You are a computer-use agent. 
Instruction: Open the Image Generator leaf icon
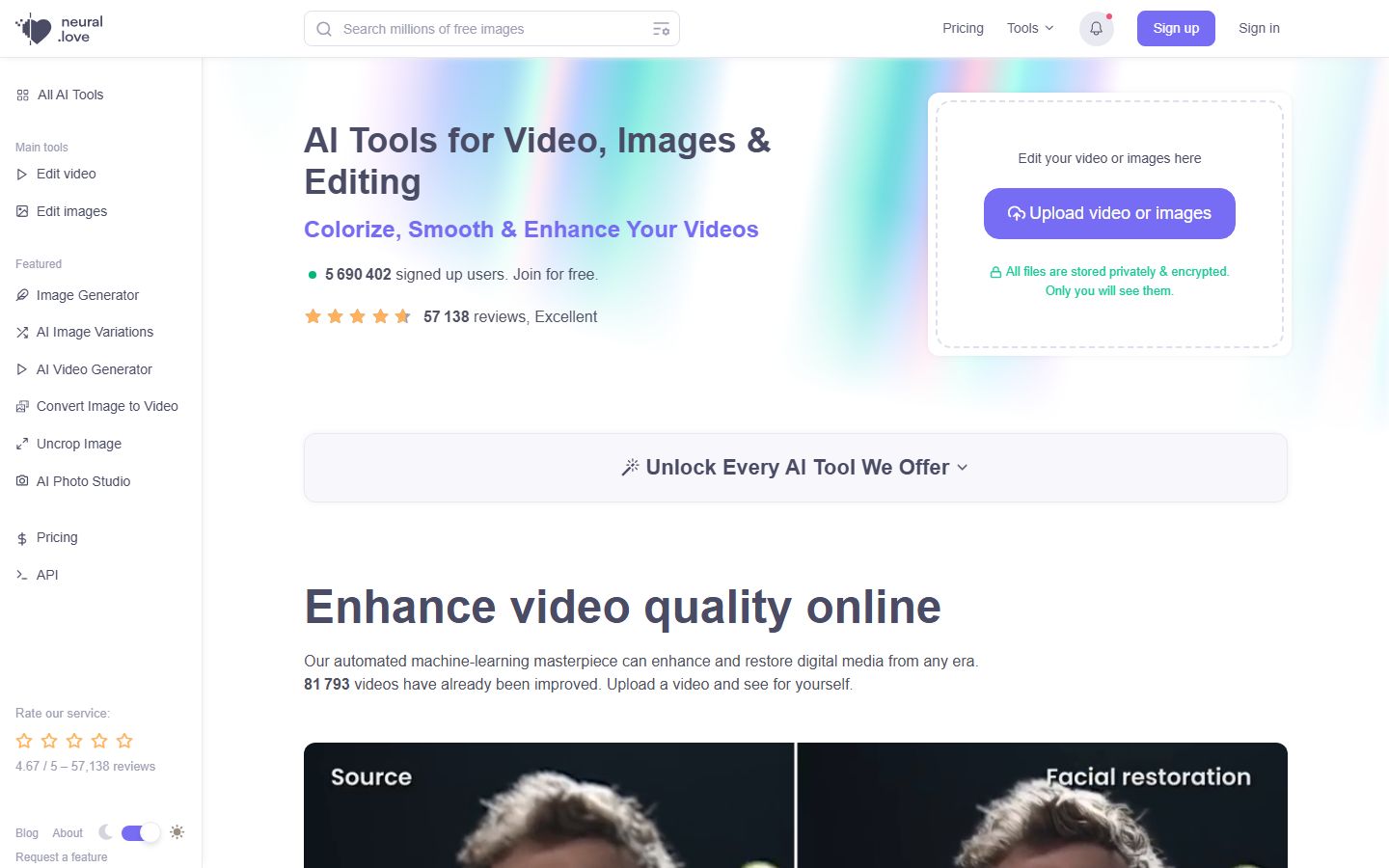pyautogui.click(x=22, y=295)
